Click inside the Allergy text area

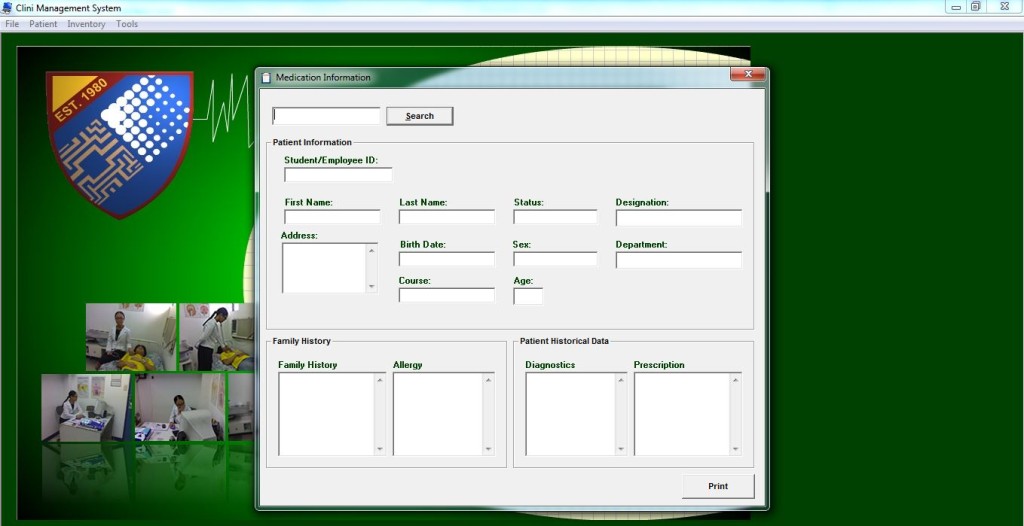(x=438, y=414)
